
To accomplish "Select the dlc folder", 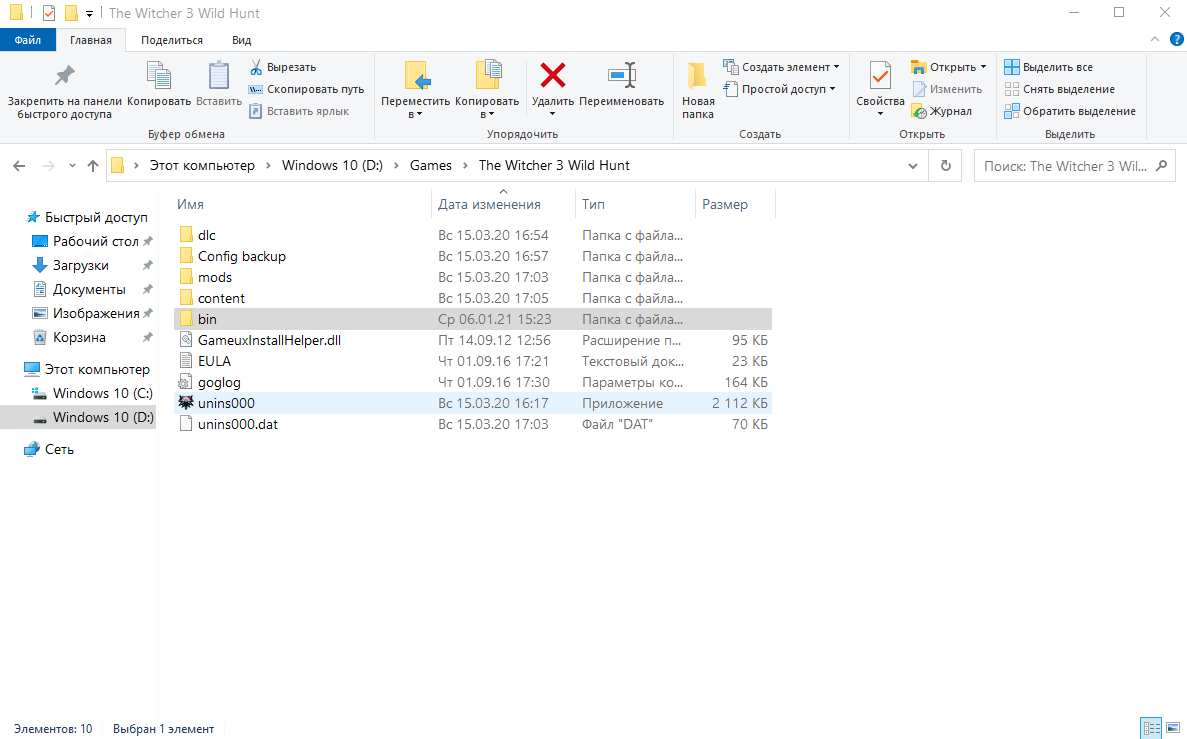I will pyautogui.click(x=473, y=235).
